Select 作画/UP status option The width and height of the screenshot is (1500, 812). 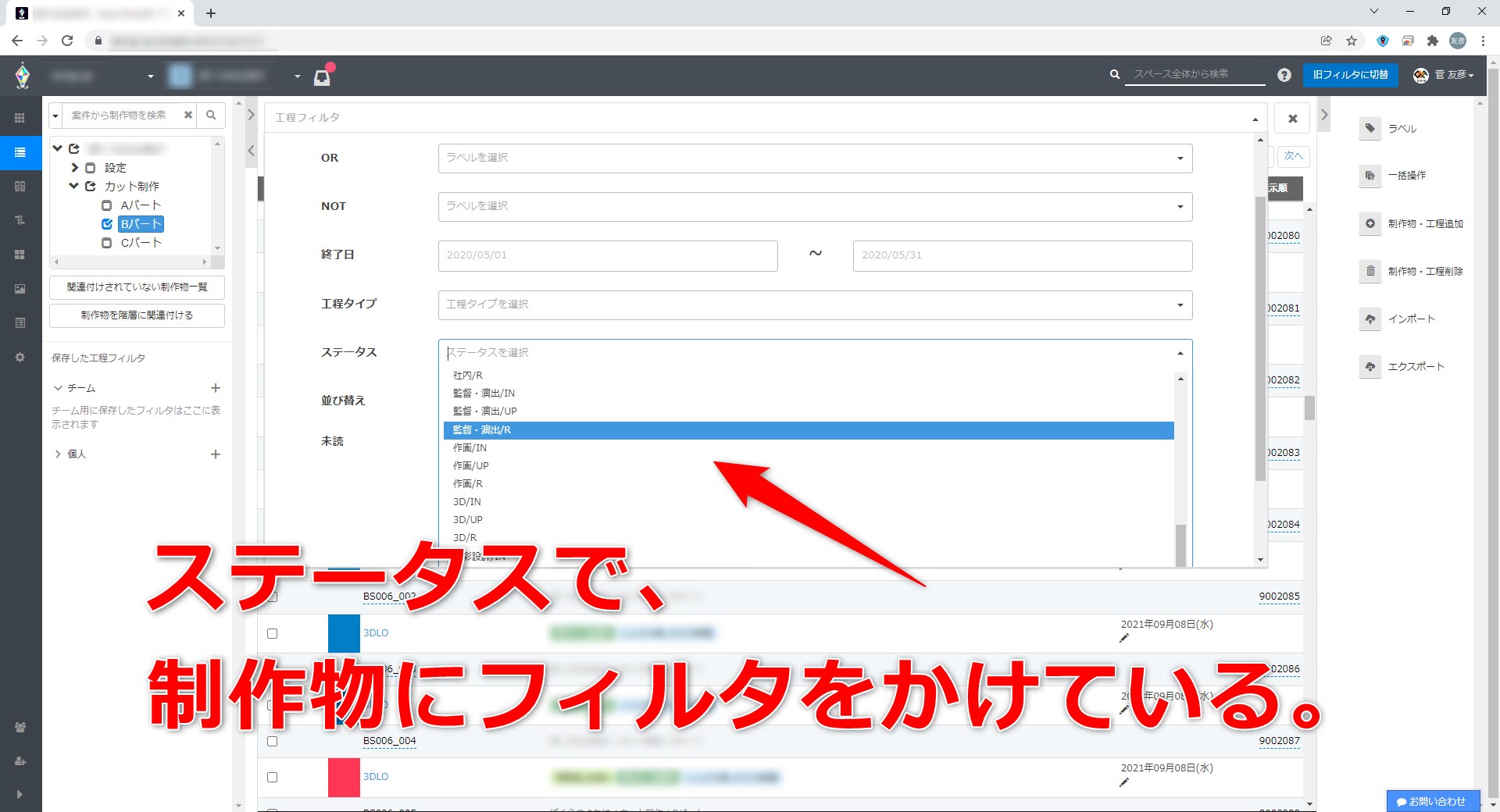coord(471,466)
